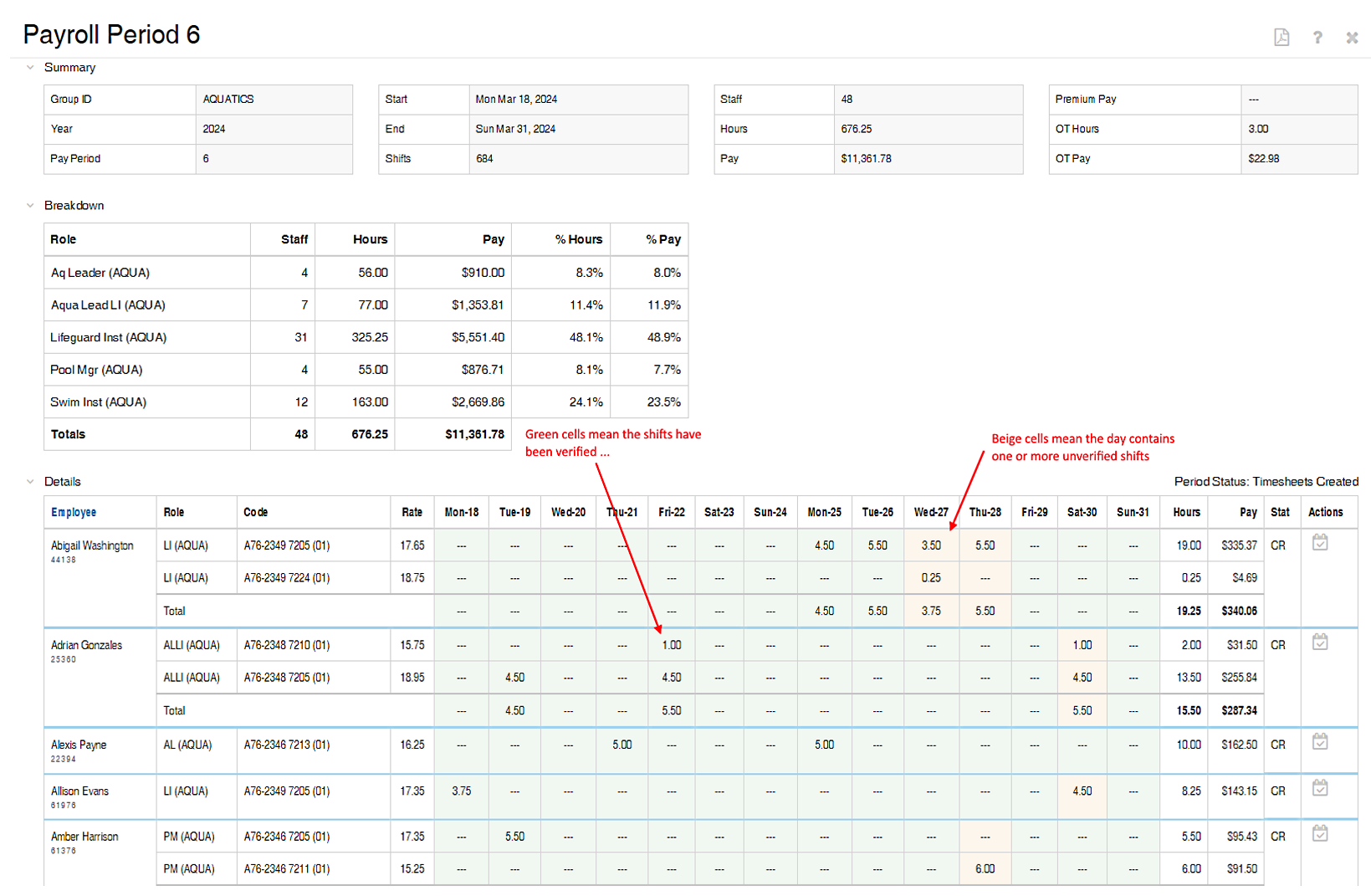The width and height of the screenshot is (1371, 896).
Task: Select the OT Hours value 3.00
Action: (x=1258, y=129)
